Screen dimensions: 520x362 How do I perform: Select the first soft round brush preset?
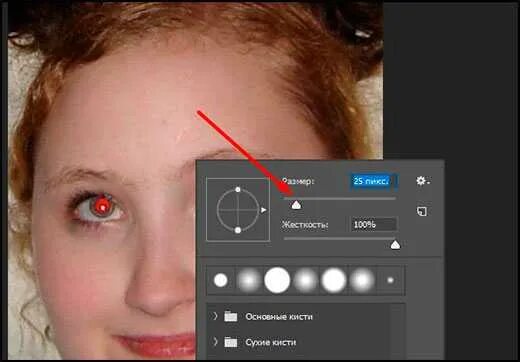(x=248, y=280)
